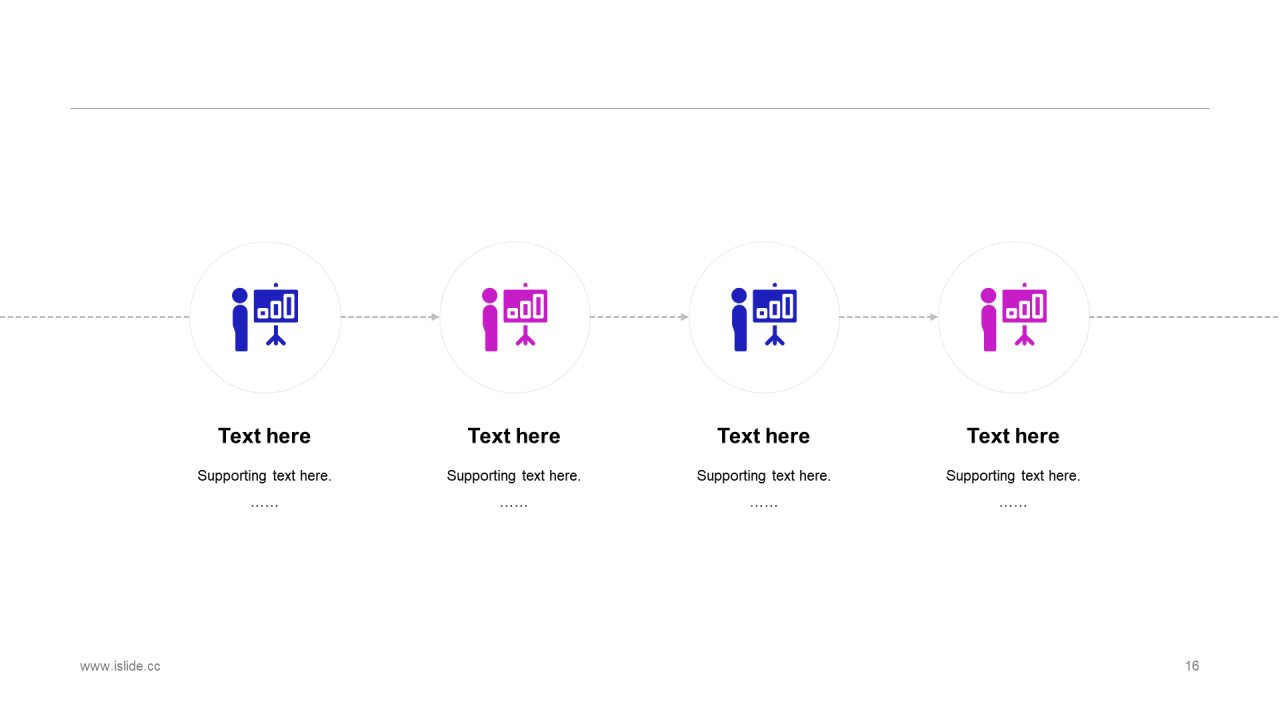The width and height of the screenshot is (1280, 720).
Task: Select the third blue presenter icon
Action: pos(764,317)
